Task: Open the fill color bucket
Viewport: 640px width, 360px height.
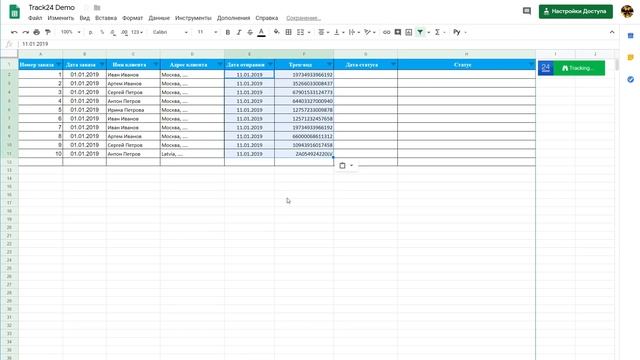Action: pyautogui.click(x=276, y=32)
